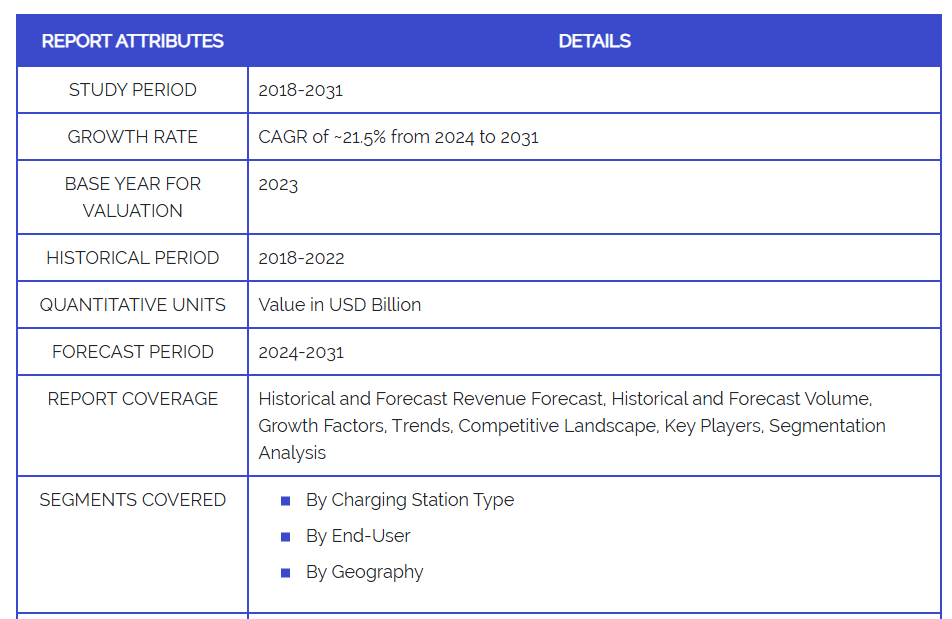Click the Historical and Forecast Revenue Forecast text
Image resolution: width=952 pixels, height=619 pixels.
pyautogui.click(x=430, y=399)
